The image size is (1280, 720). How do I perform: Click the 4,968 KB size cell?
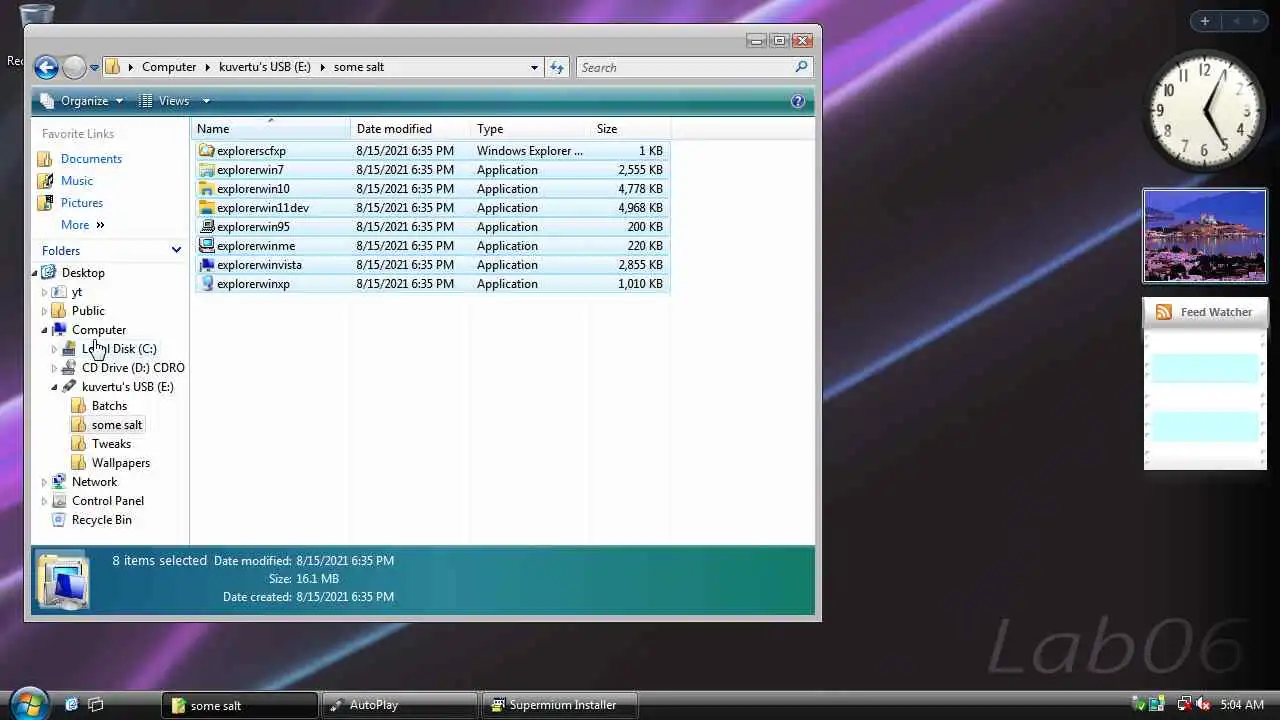click(x=640, y=208)
